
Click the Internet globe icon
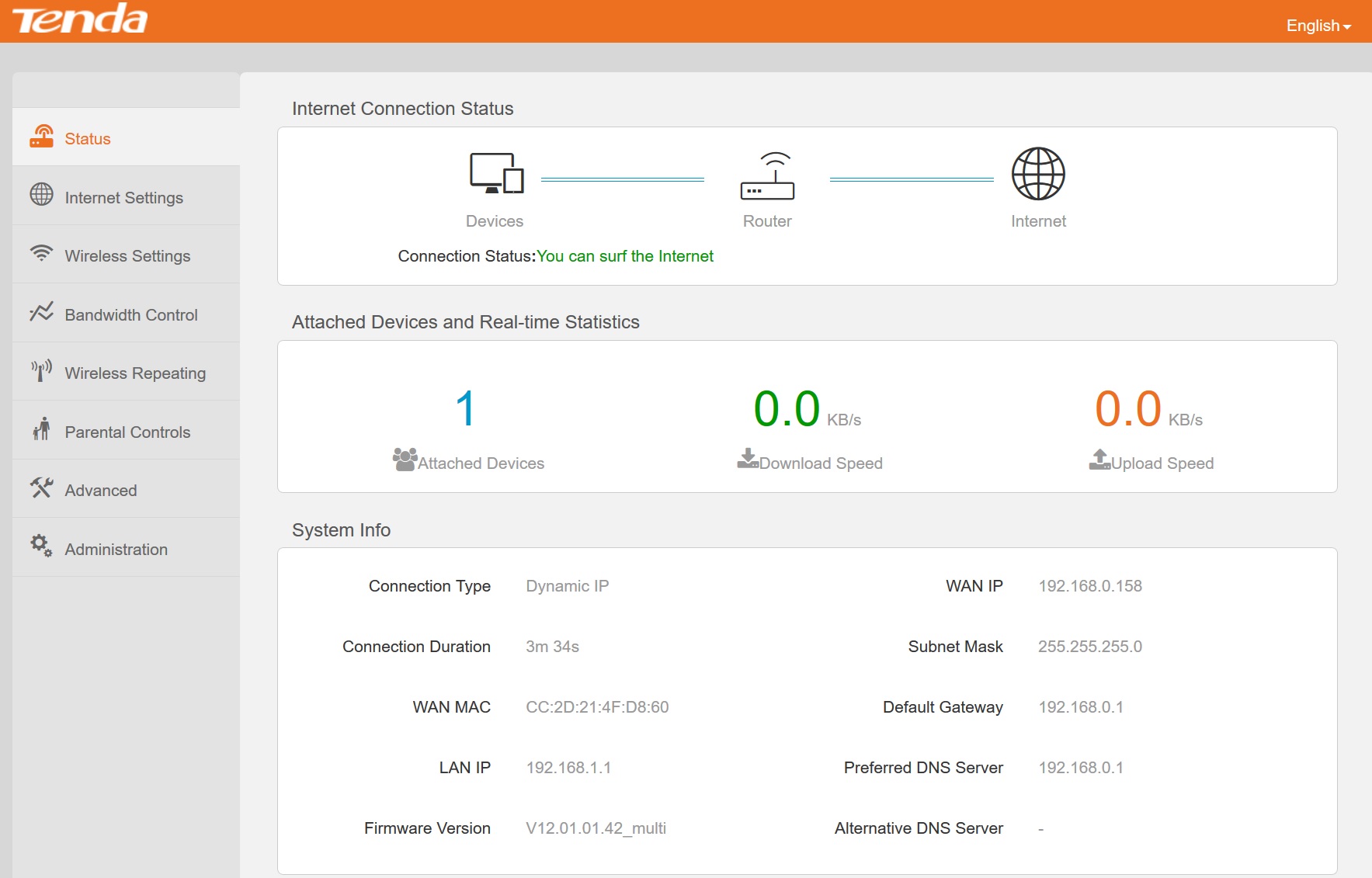coord(1038,174)
